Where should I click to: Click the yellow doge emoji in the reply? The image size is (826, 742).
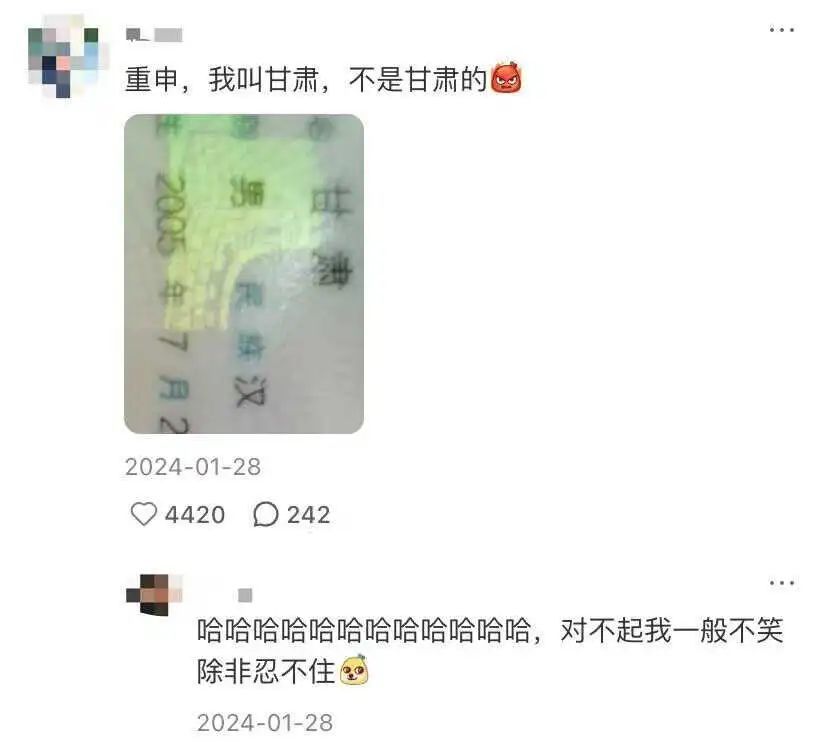point(353,669)
